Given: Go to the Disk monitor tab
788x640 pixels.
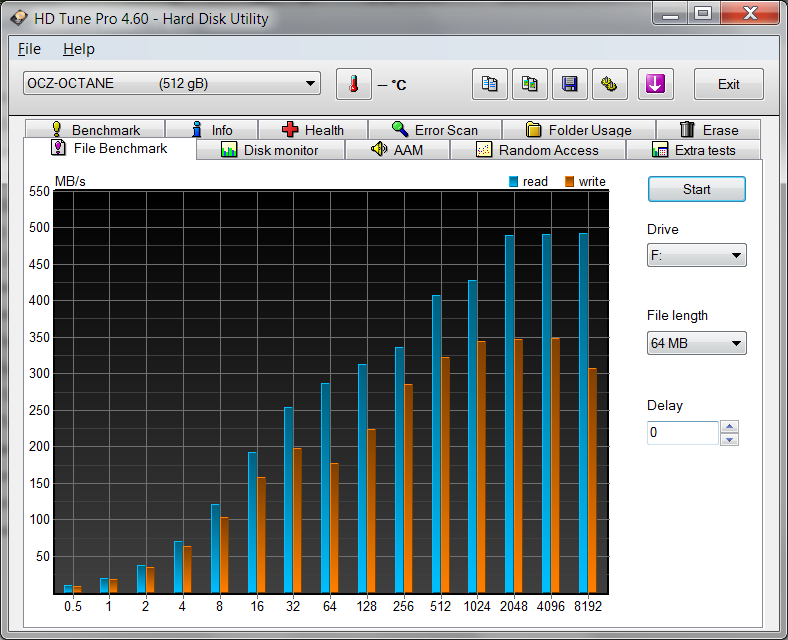Looking at the screenshot, I should (x=269, y=150).
